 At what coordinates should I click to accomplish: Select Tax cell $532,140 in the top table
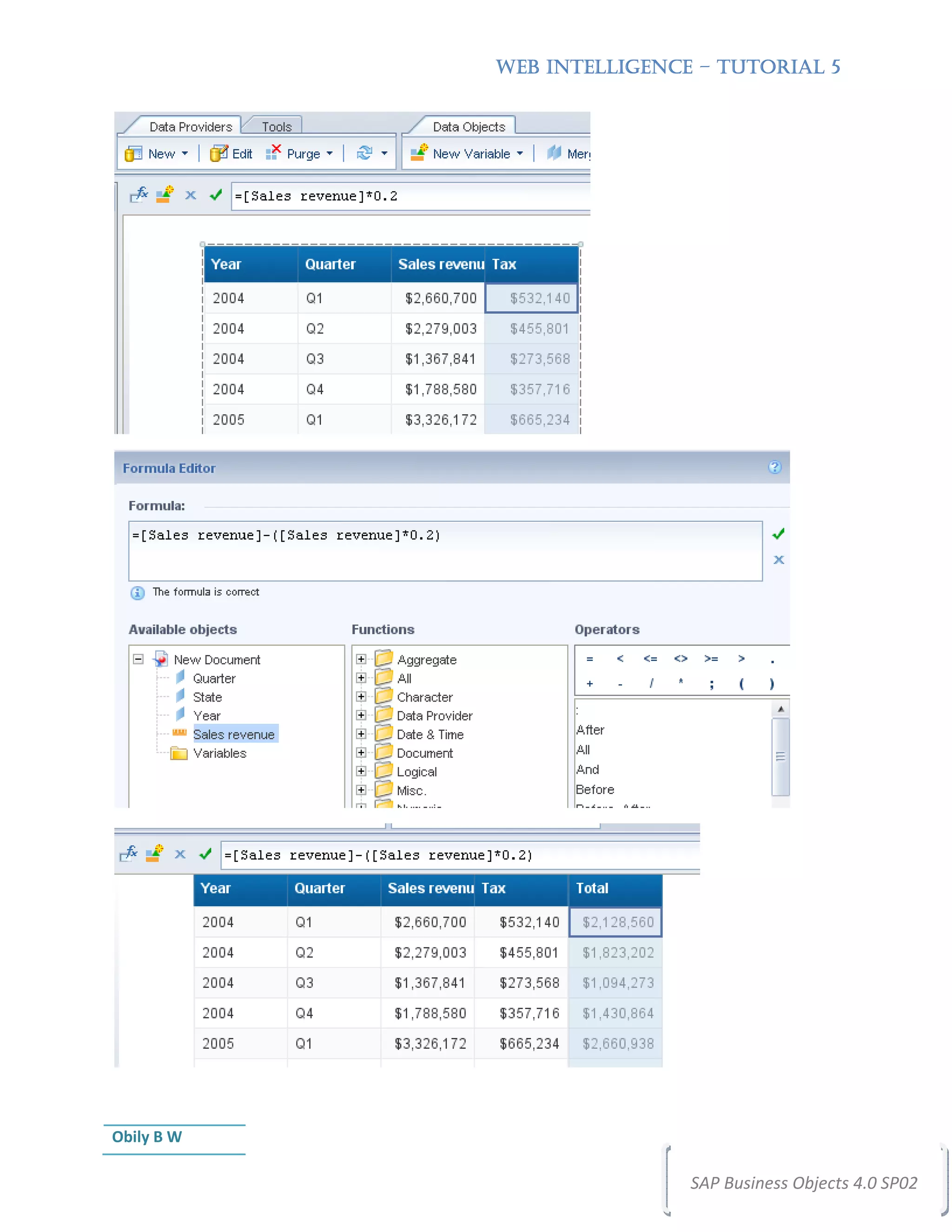pyautogui.click(x=531, y=298)
